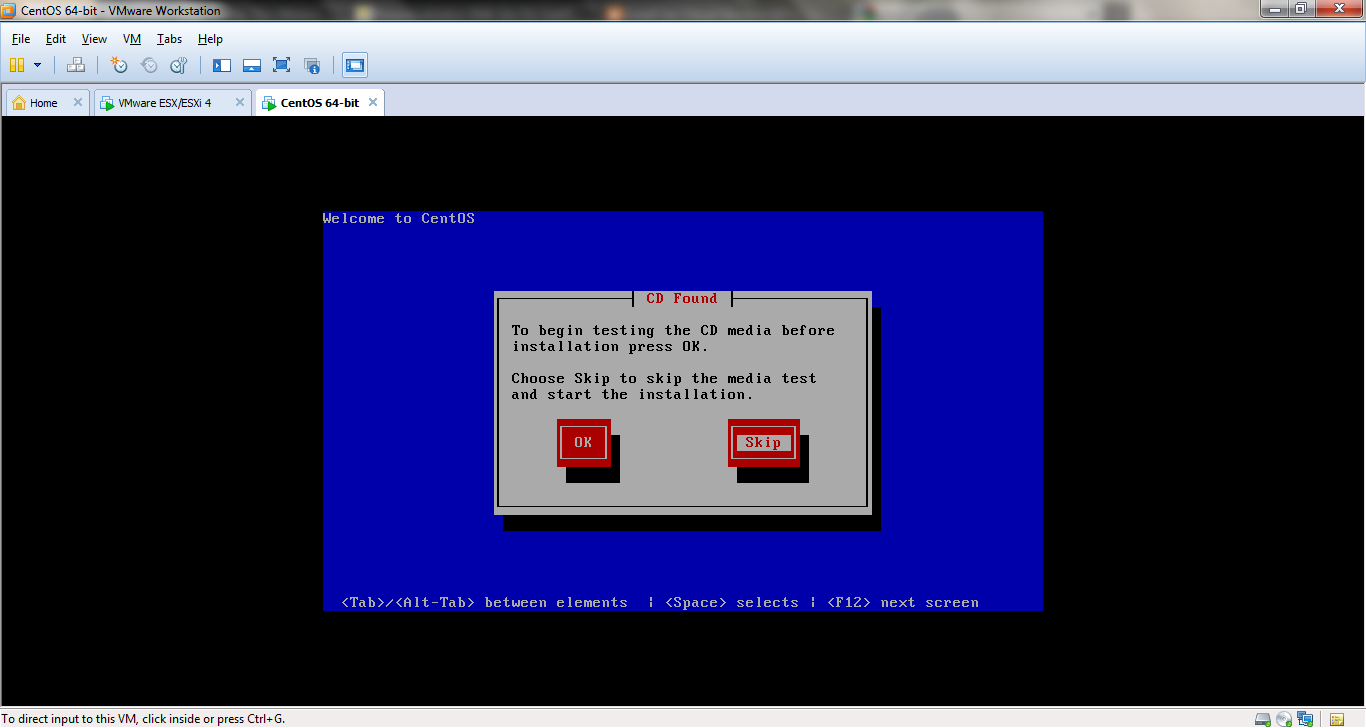Open Snapshot Manager wrench-clock icon
Screen dimensions: 1366x728
[x=179, y=65]
